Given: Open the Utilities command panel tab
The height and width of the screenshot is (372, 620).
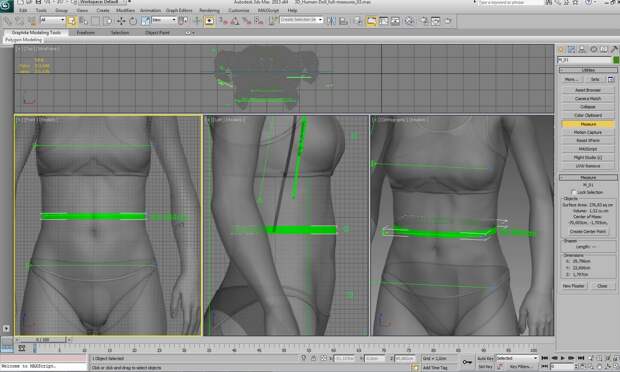Looking at the screenshot, I should (x=614, y=49).
